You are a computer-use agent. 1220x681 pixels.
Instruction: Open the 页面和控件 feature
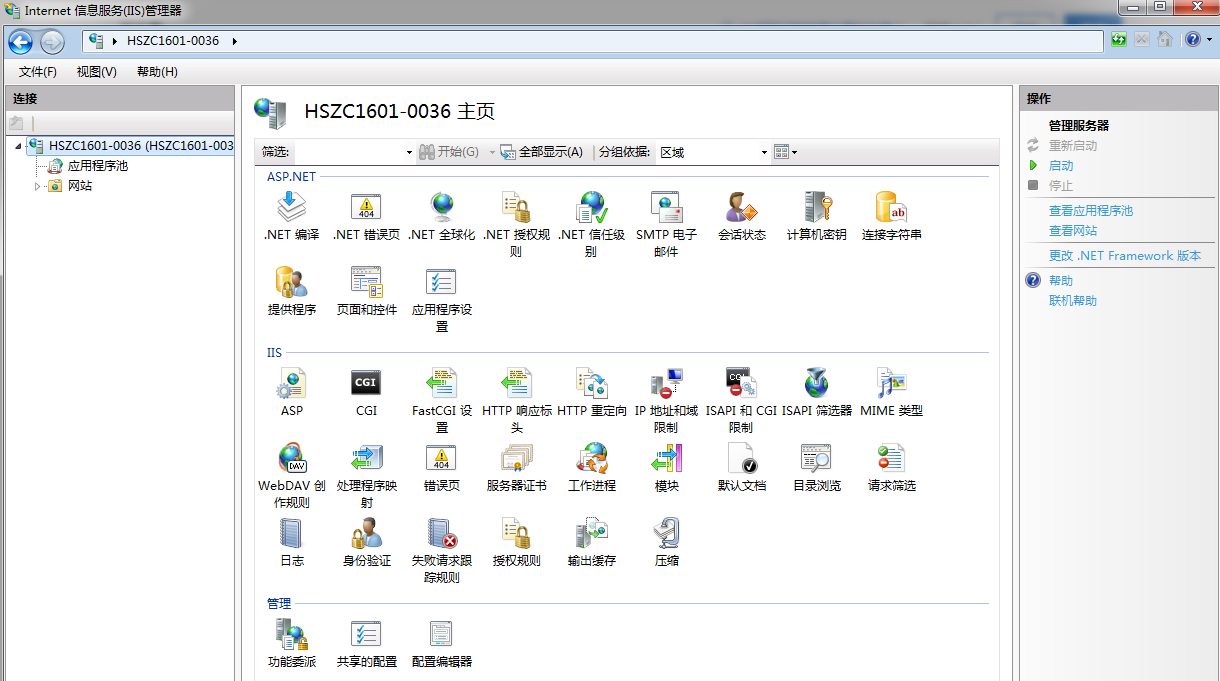[366, 292]
